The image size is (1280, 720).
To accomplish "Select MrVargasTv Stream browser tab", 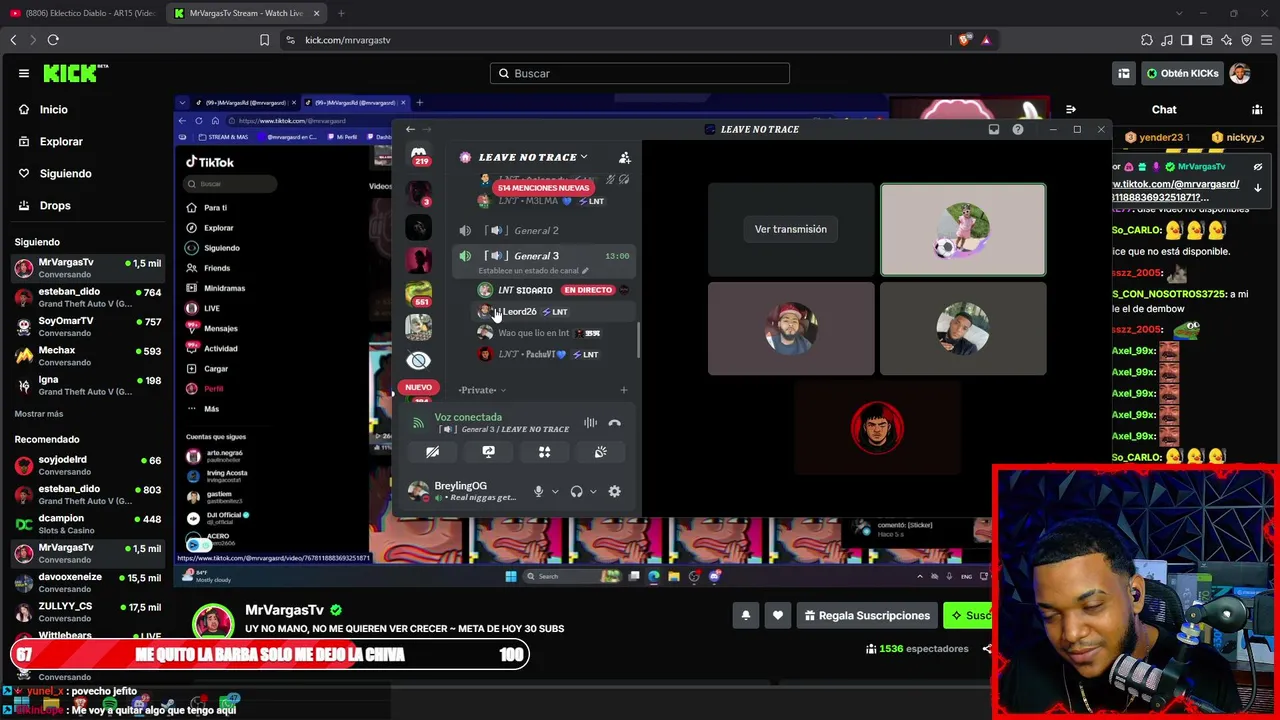I will pos(245,13).
